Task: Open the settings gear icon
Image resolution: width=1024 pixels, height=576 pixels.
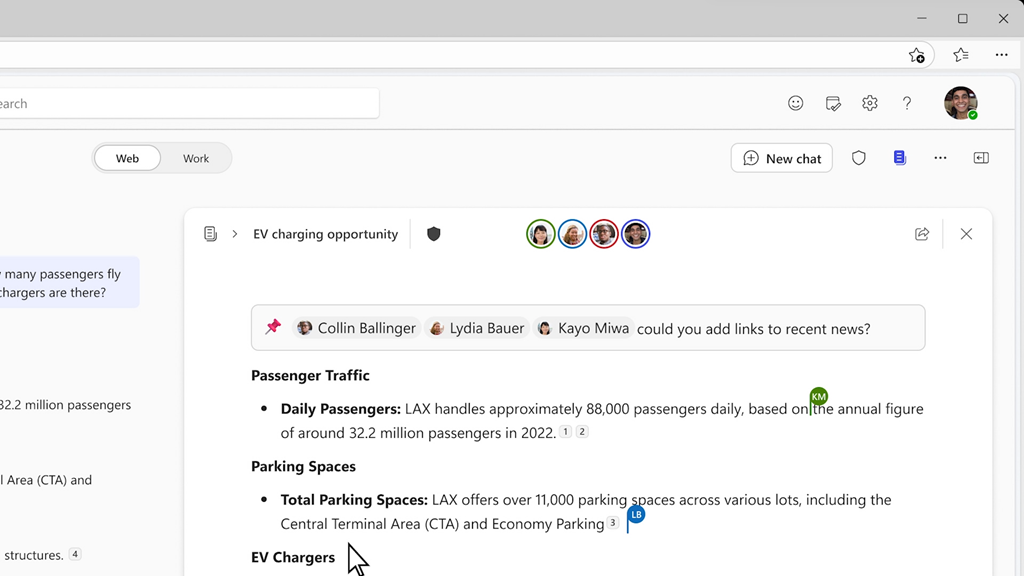Action: tap(870, 103)
